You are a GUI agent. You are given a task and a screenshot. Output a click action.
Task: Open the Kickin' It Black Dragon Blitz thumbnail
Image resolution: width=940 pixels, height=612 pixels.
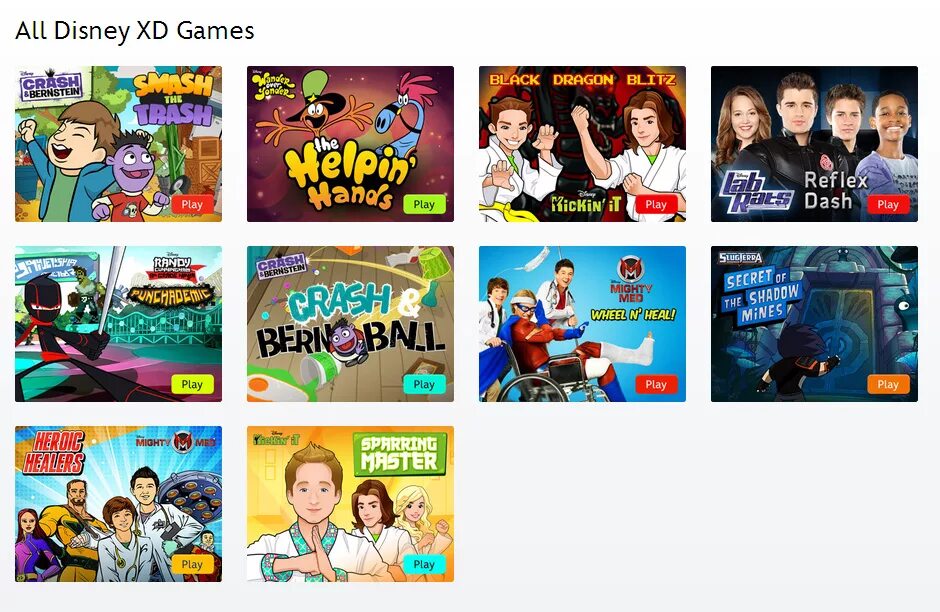pos(582,144)
